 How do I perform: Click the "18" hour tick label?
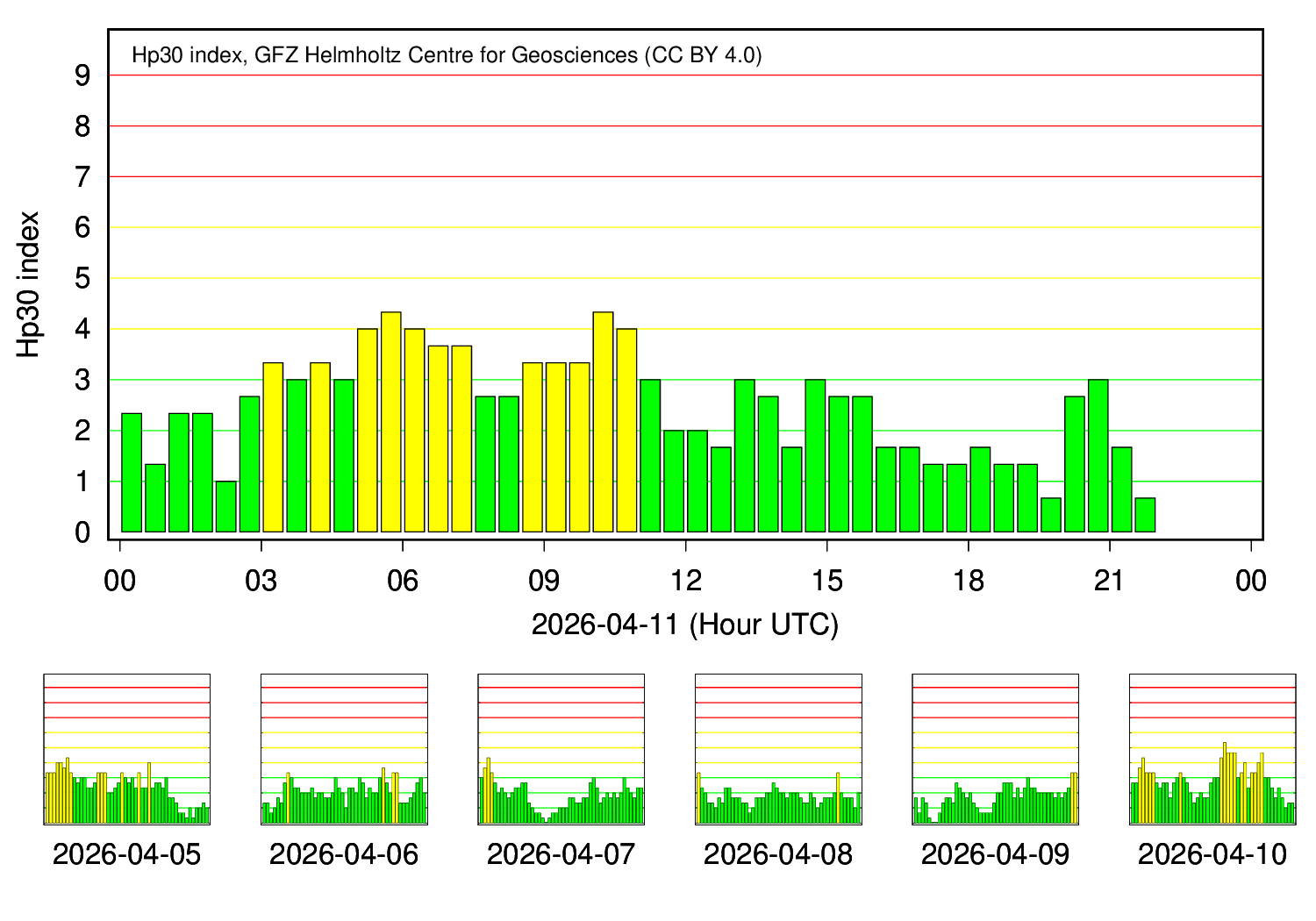coord(968,581)
